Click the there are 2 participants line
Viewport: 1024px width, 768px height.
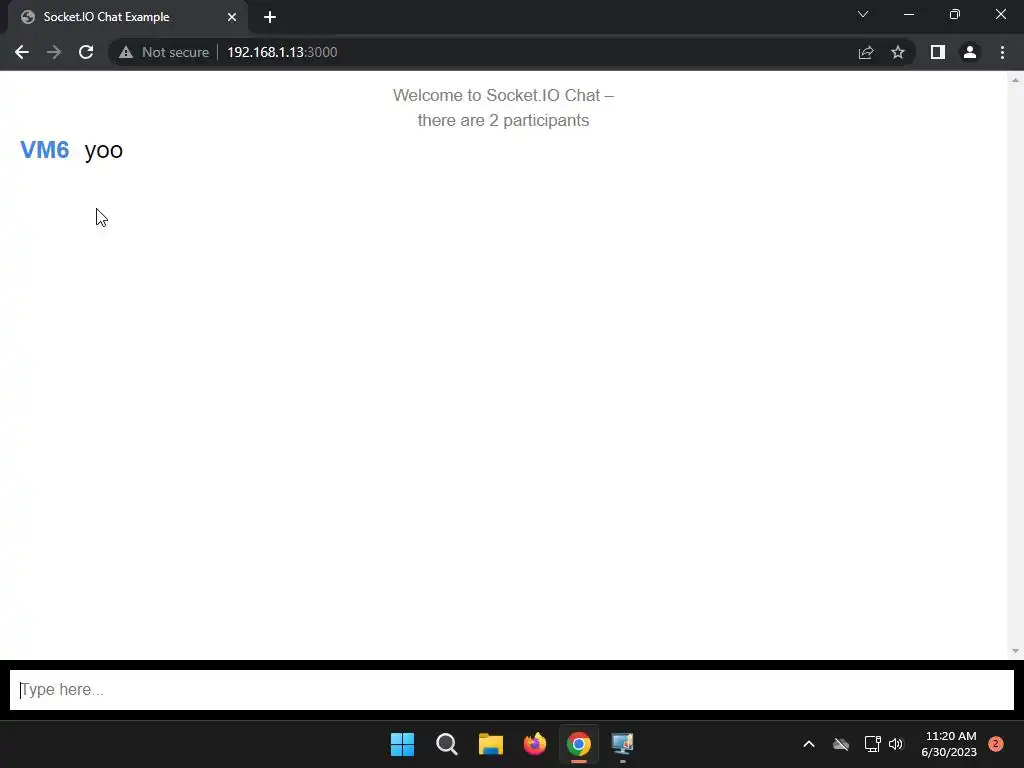pos(504,120)
